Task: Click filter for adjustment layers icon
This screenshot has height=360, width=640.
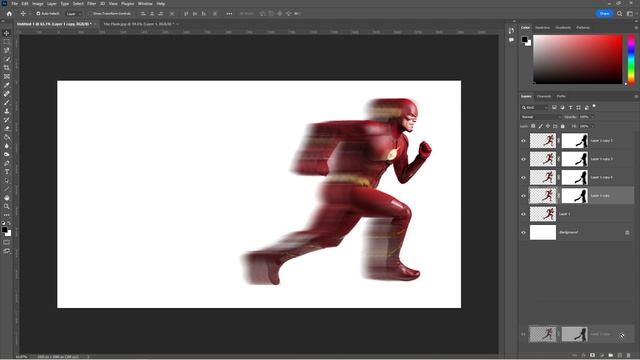Action: point(562,107)
